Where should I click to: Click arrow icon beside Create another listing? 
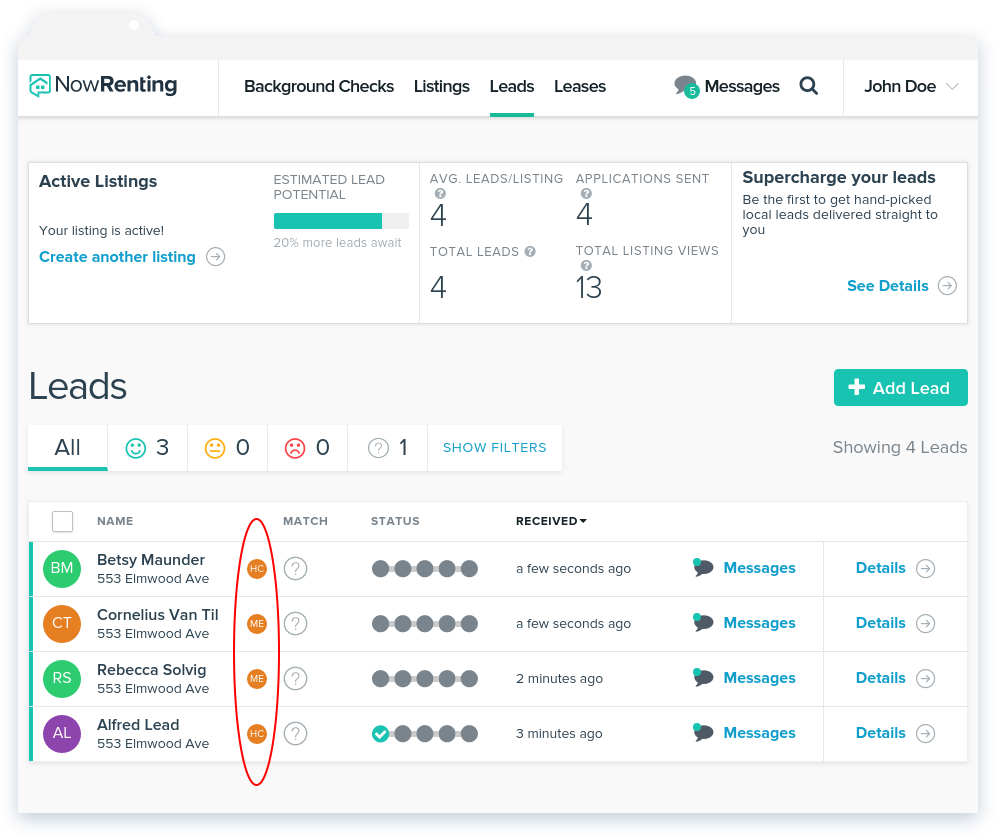click(216, 257)
